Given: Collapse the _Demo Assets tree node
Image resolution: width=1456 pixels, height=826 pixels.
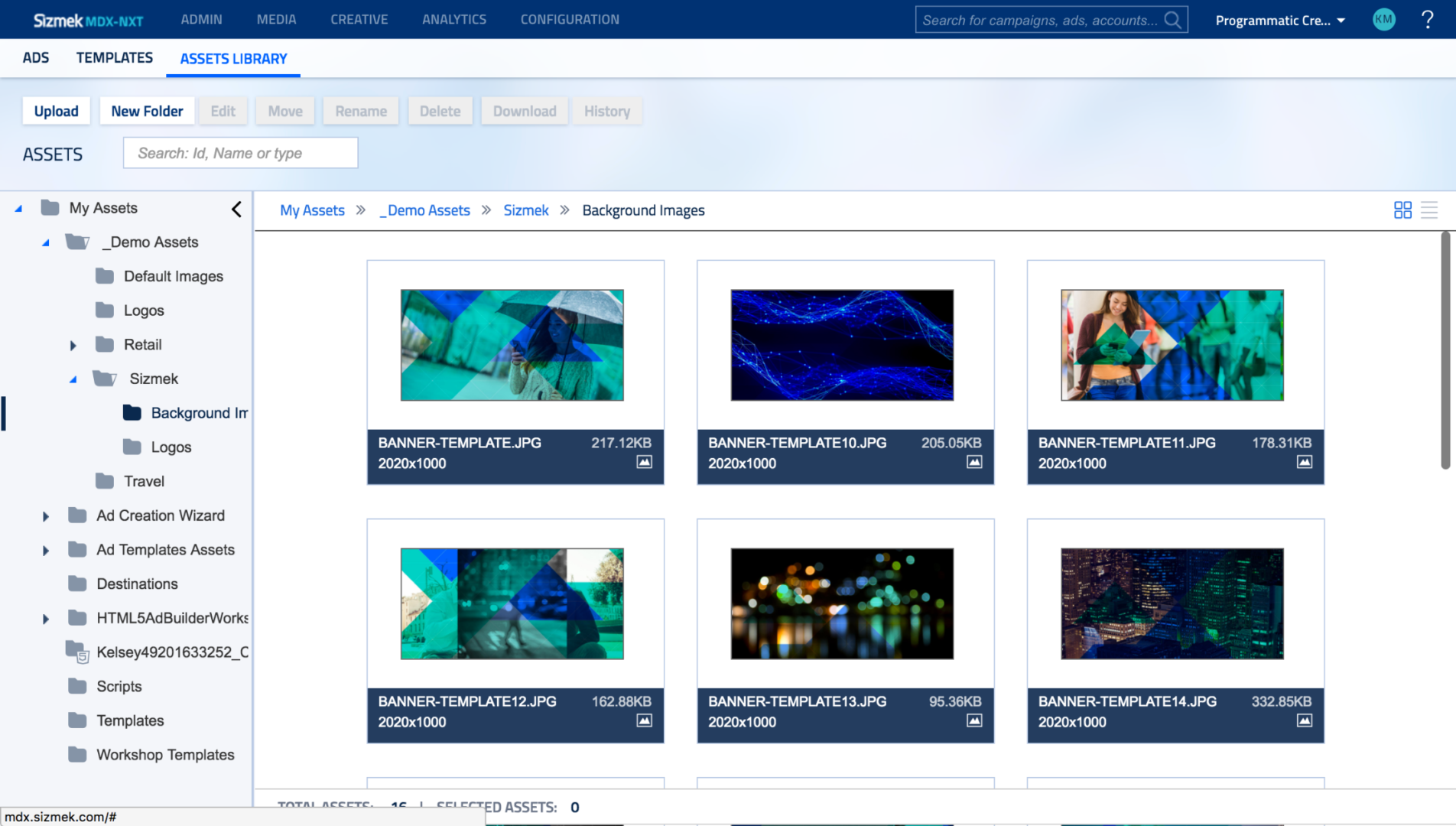Looking at the screenshot, I should [46, 242].
